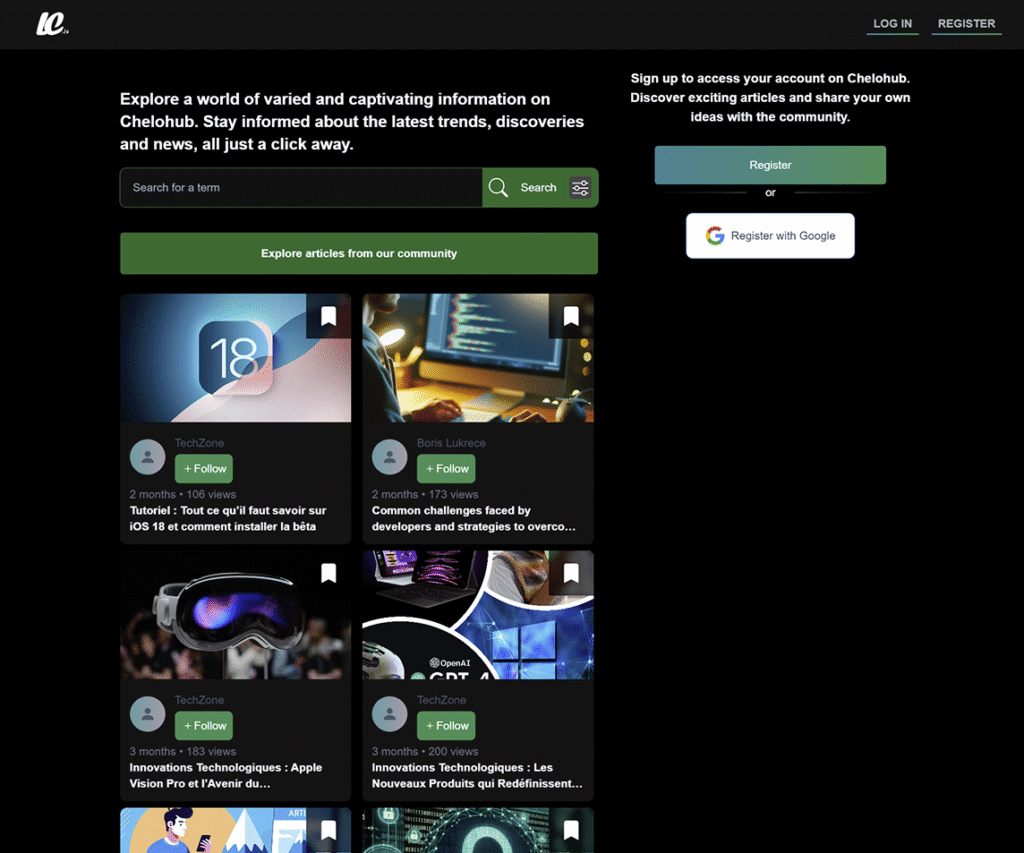This screenshot has width=1024, height=853.
Task: Follow author Boris Lukrece
Action: pyautogui.click(x=446, y=468)
